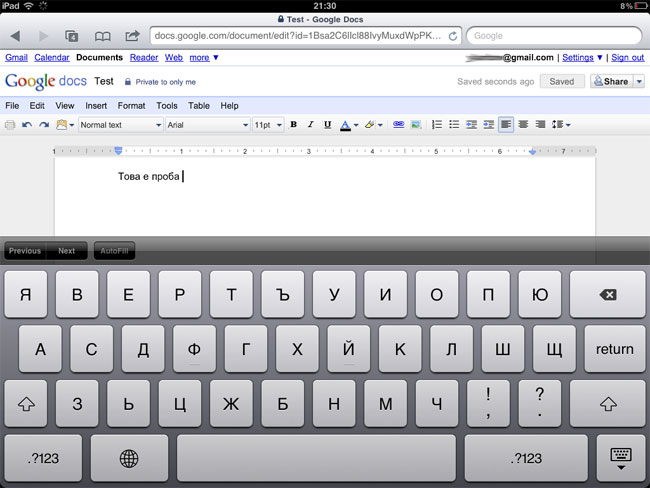Viewport: 650px width, 488px height.
Task: Tap the space bar
Action: tap(316, 458)
